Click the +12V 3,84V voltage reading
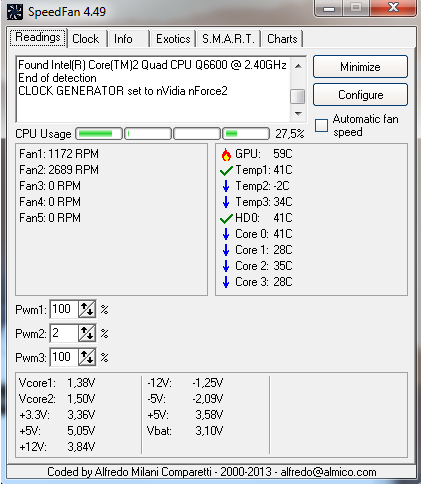This screenshot has width=422, height=485. coord(57,447)
